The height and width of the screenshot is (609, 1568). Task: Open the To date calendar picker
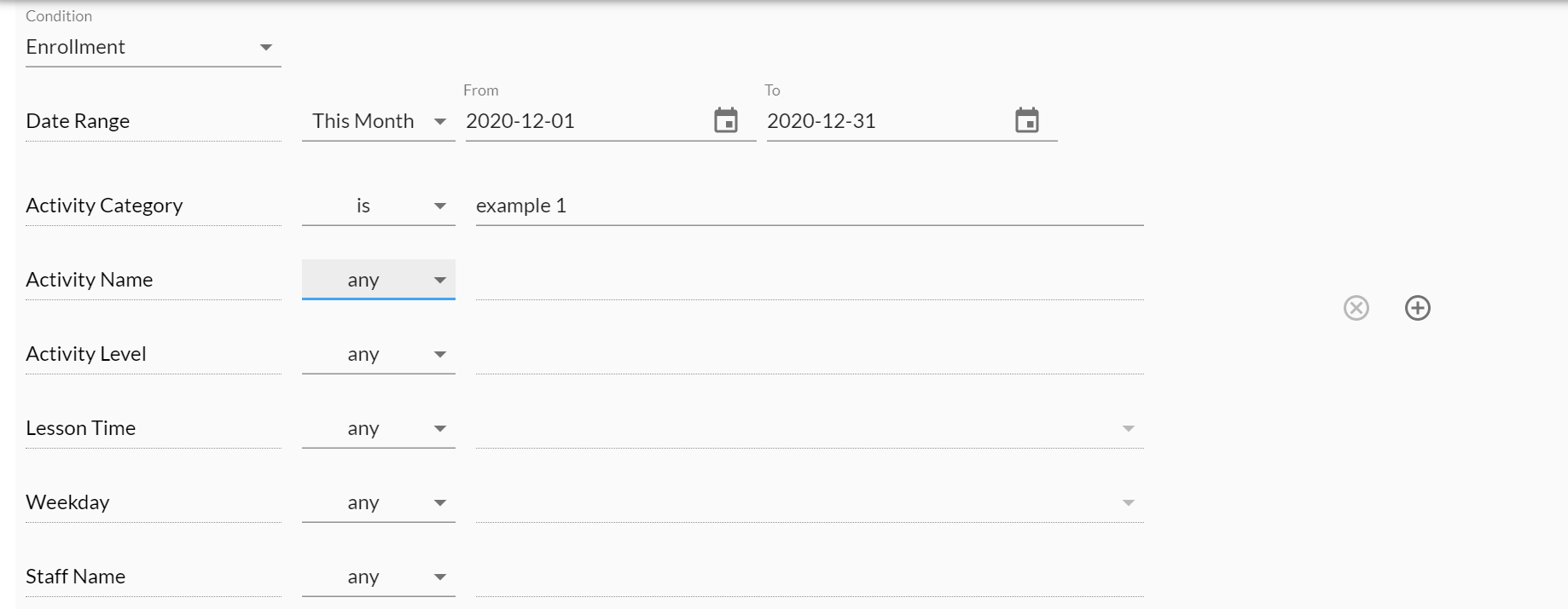(1027, 120)
